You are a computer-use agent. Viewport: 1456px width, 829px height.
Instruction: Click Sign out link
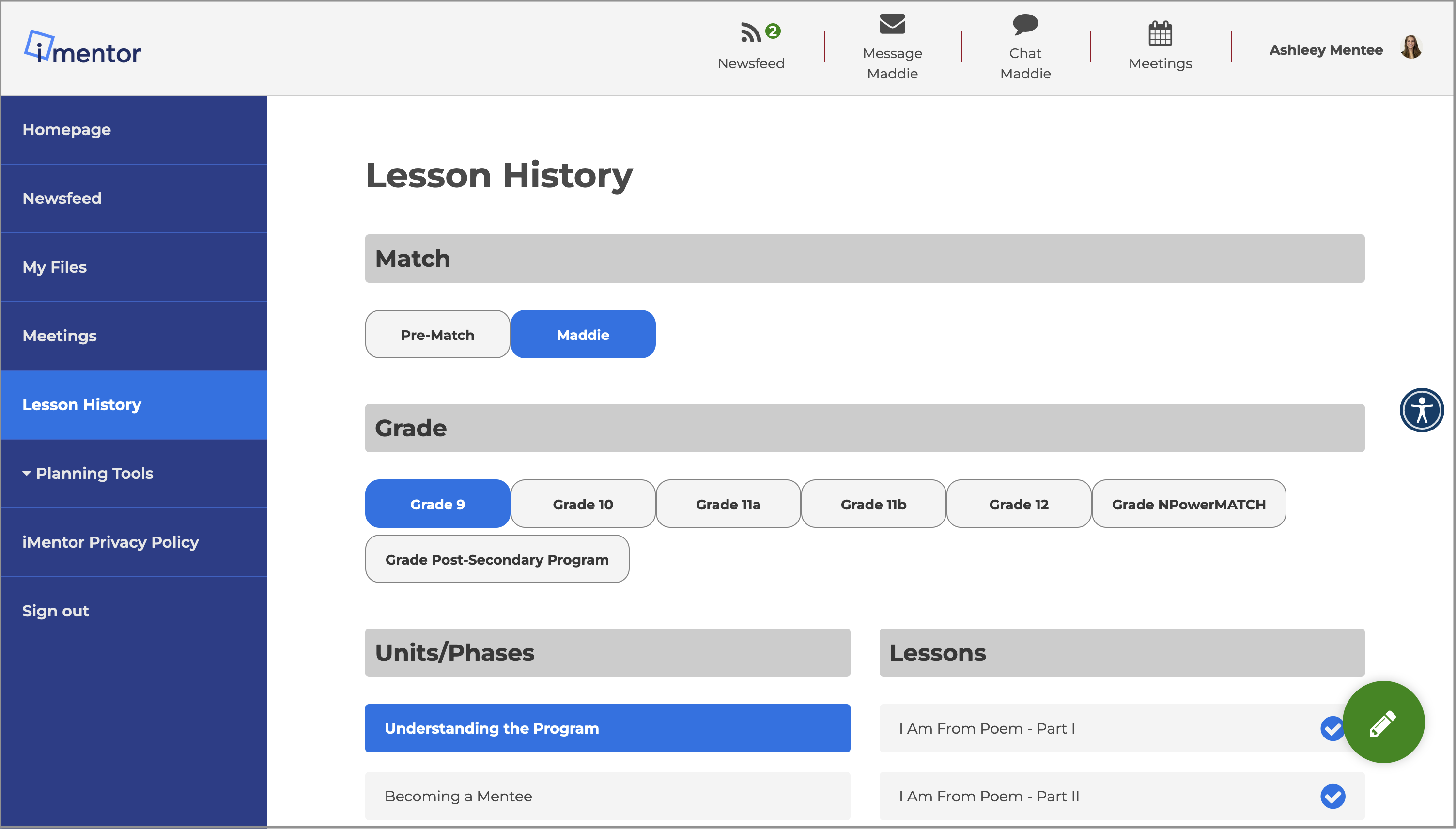(55, 611)
